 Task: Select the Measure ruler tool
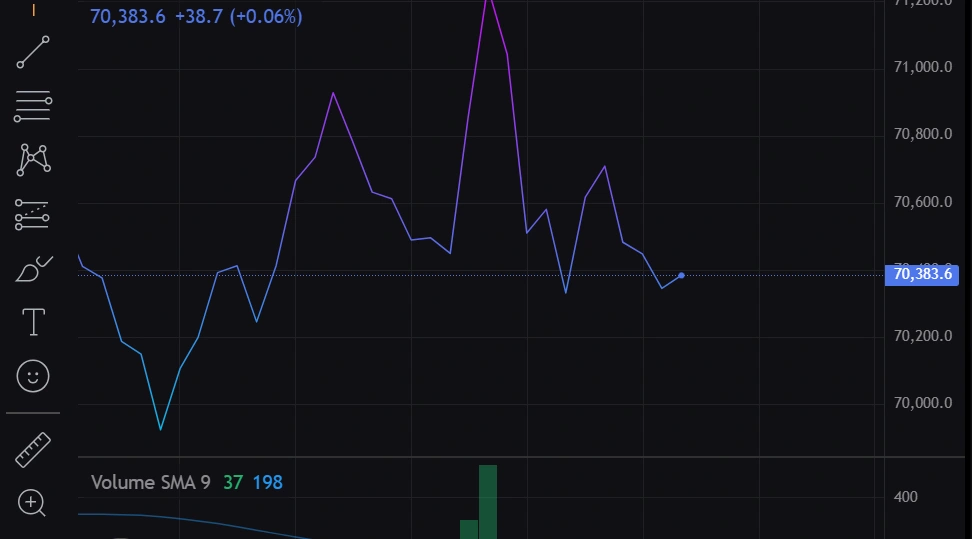(x=33, y=449)
